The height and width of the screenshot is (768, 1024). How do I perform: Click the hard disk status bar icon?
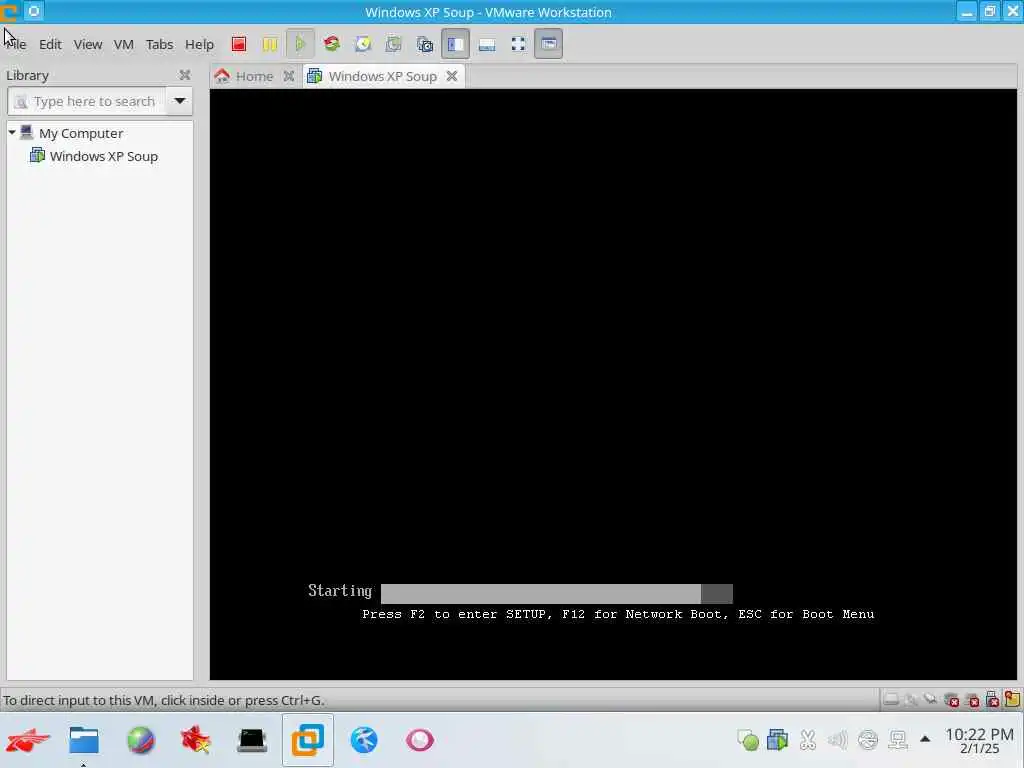(x=891, y=699)
